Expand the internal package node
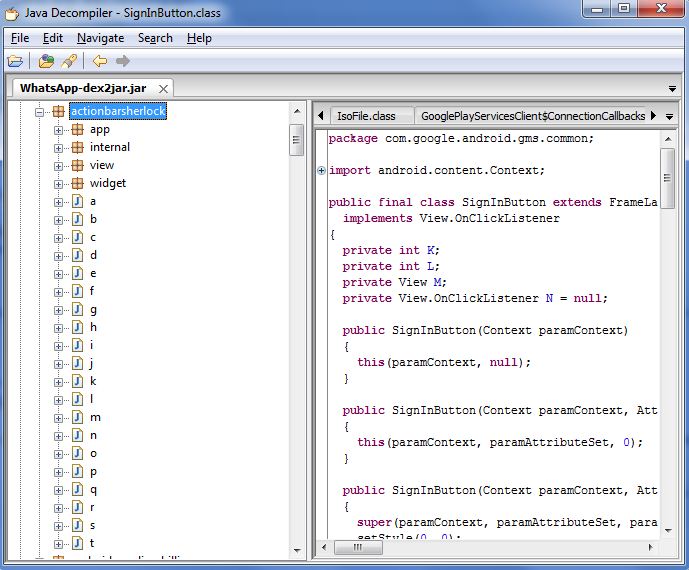This screenshot has width=689, height=570. pos(58,148)
